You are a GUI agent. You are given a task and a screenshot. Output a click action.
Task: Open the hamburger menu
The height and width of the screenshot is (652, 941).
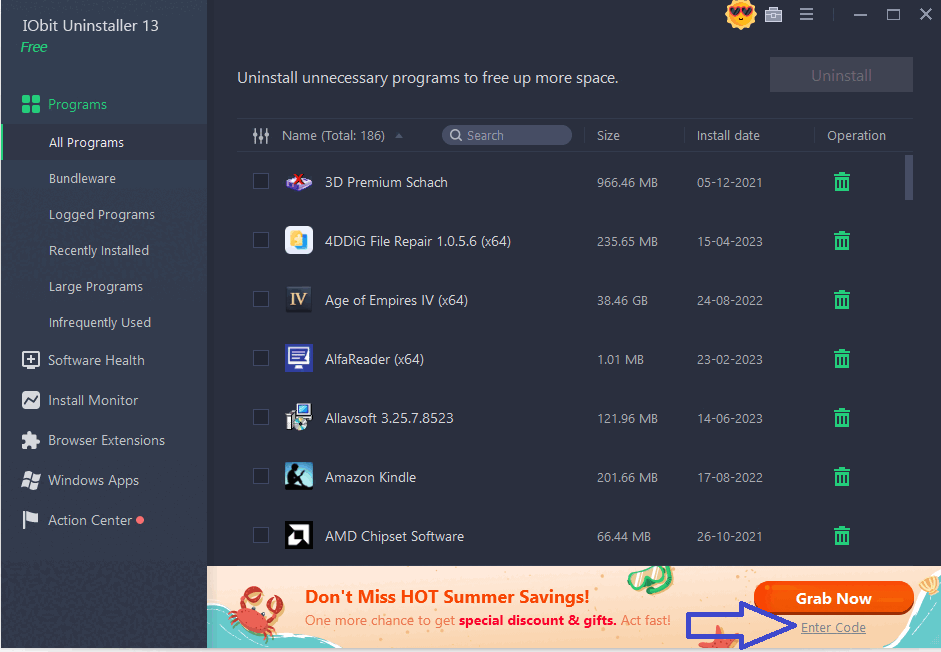pyautogui.click(x=806, y=15)
